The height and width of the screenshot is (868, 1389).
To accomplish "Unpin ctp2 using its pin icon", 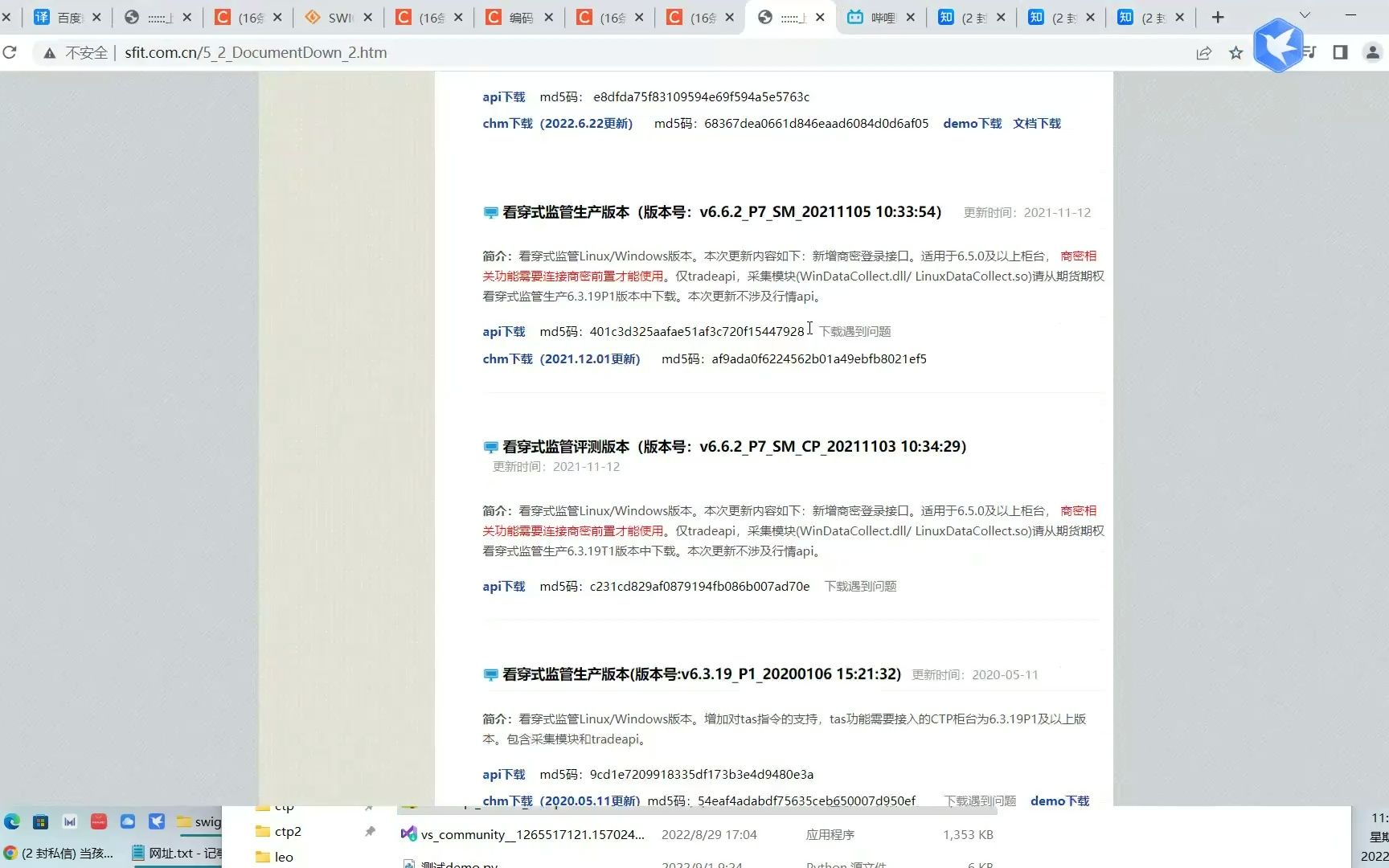I will (370, 832).
